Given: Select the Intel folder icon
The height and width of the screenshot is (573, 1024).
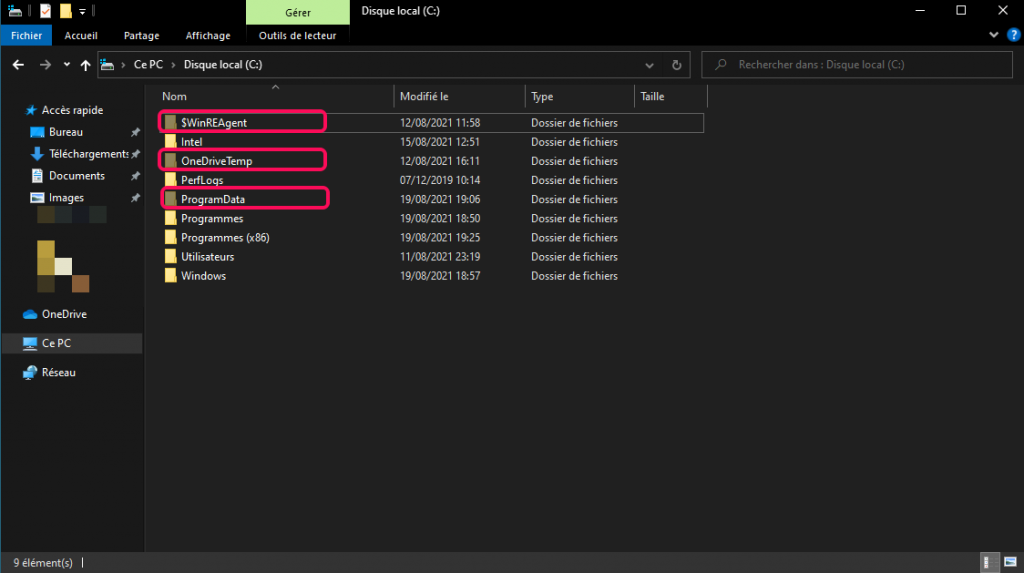Looking at the screenshot, I should [170, 141].
